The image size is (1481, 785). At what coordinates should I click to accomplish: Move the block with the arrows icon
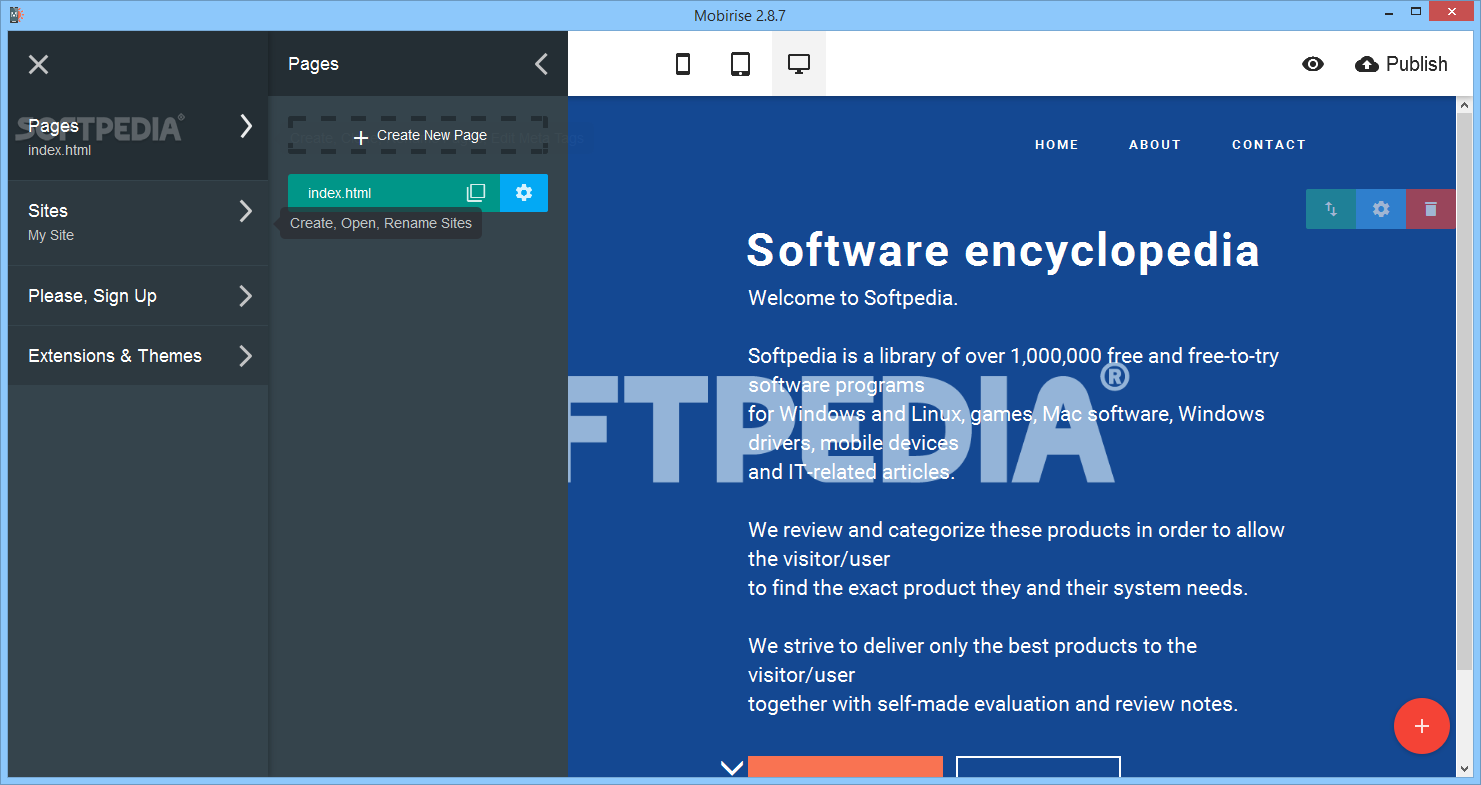click(1331, 209)
